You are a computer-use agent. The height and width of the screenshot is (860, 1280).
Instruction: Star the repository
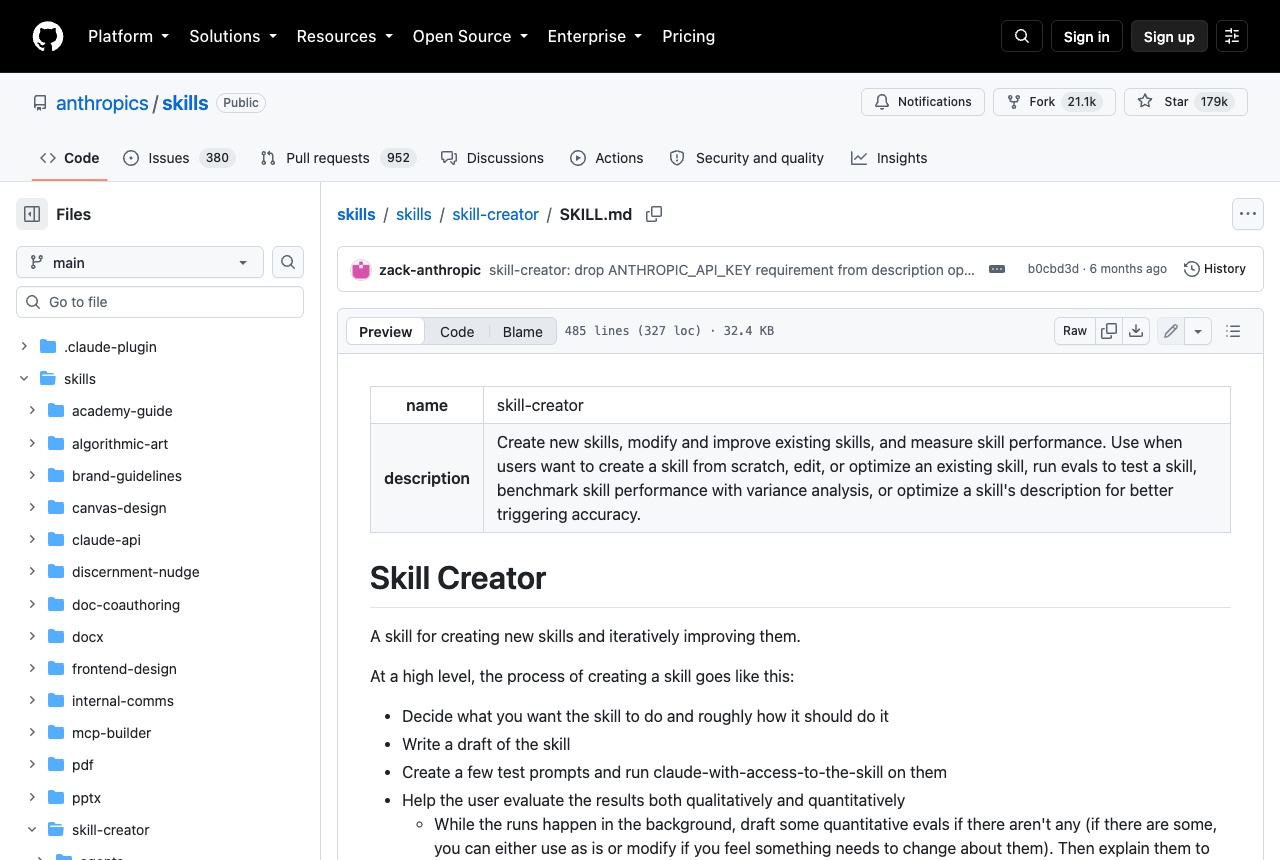pos(1186,102)
